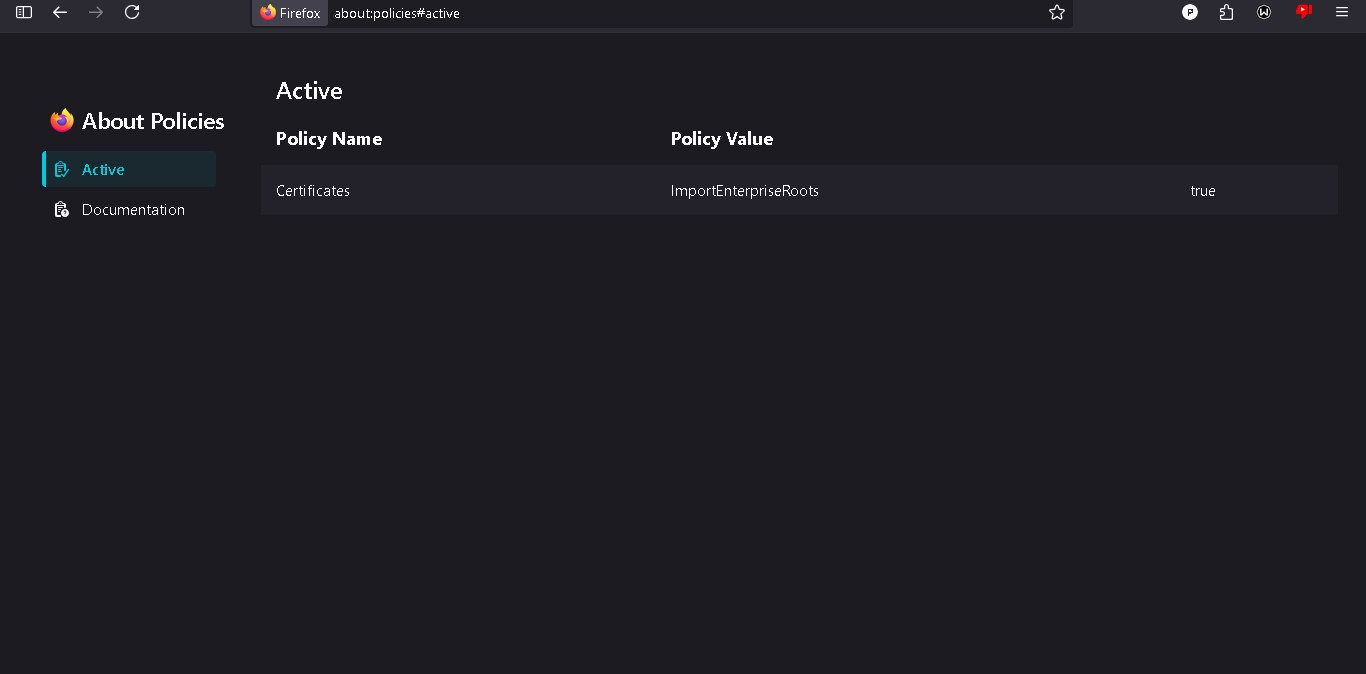Open the Extensions puzzle piece menu

click(x=1227, y=12)
